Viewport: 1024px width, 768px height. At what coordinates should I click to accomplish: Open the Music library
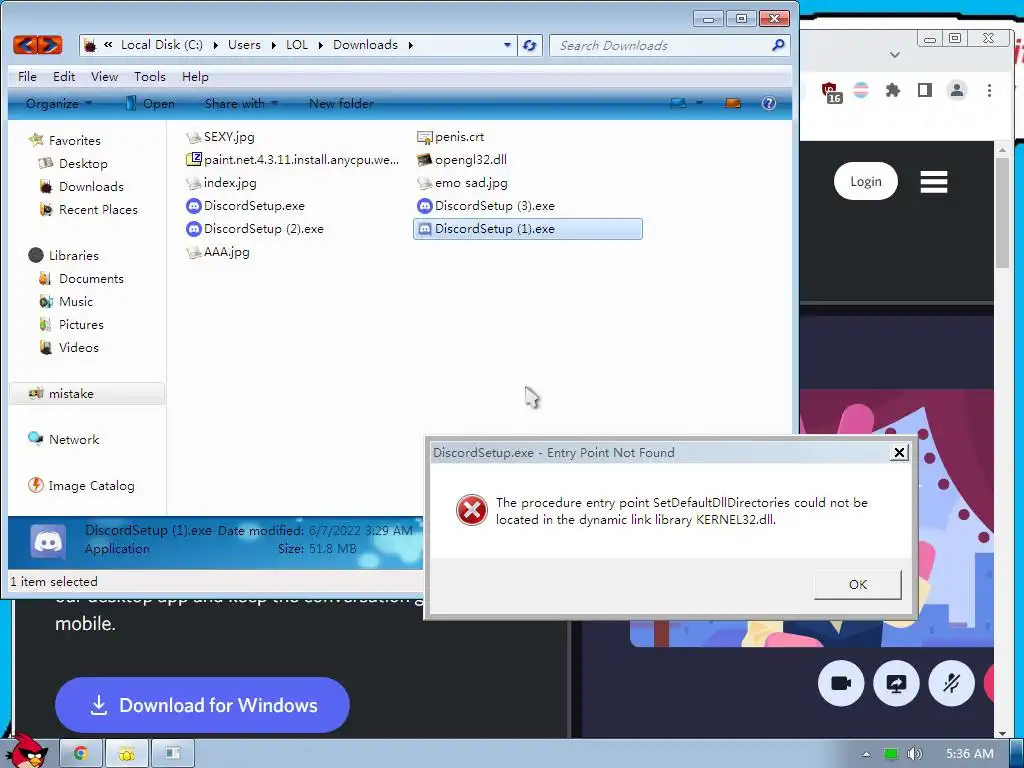pos(66,302)
